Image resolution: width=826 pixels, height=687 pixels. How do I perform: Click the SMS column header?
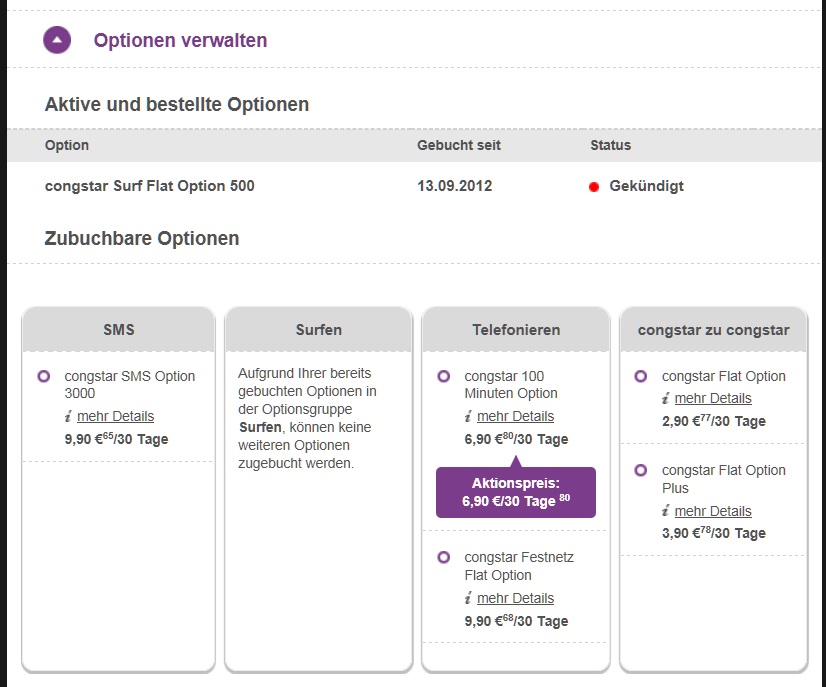(118, 329)
